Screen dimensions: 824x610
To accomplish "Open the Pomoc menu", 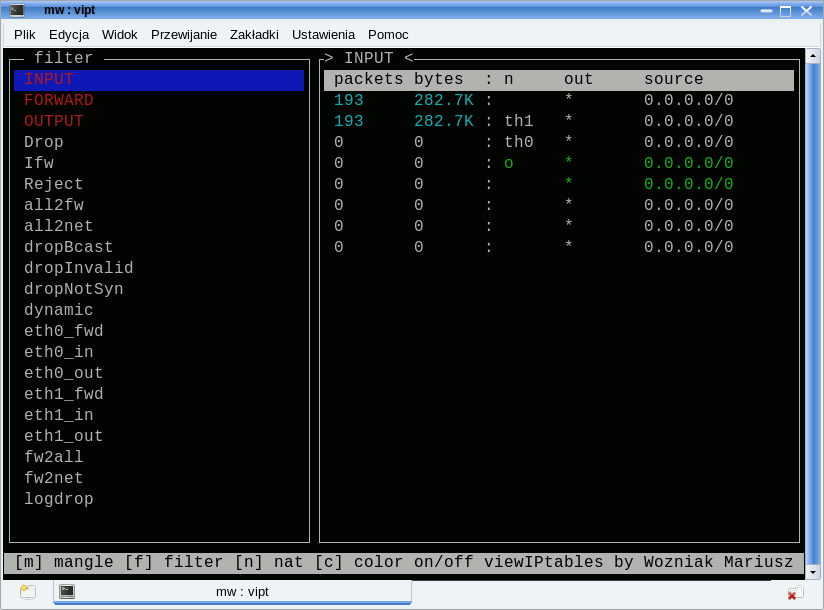I will [x=388, y=34].
